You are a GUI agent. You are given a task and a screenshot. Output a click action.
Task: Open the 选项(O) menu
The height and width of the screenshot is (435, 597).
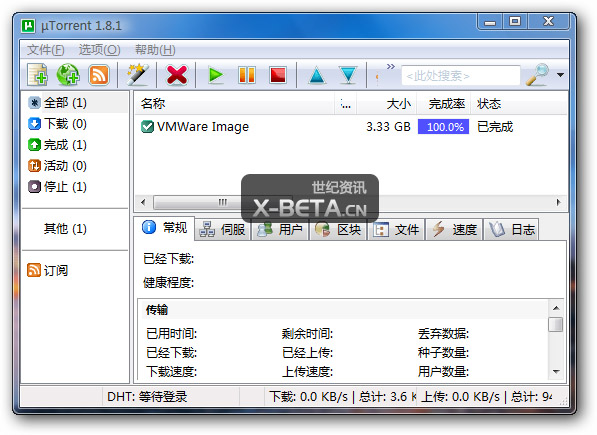coord(99,49)
